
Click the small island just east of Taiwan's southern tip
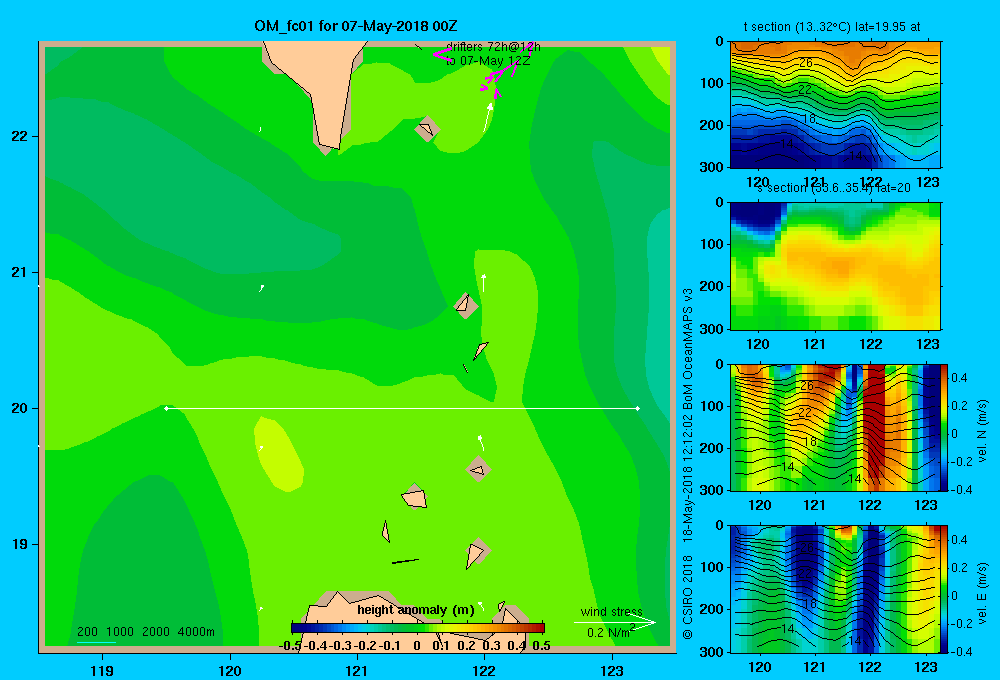coord(427,129)
